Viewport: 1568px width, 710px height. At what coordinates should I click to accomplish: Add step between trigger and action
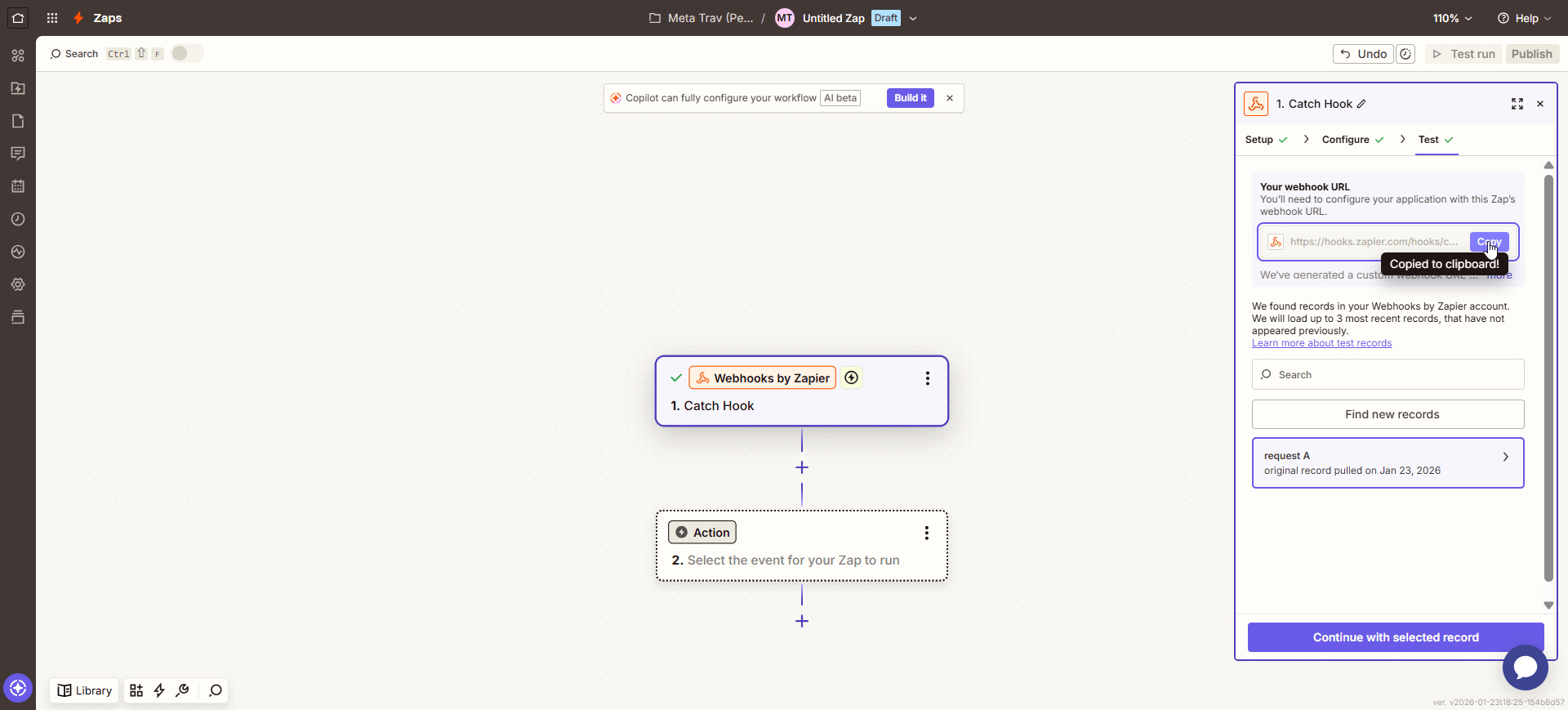[802, 467]
